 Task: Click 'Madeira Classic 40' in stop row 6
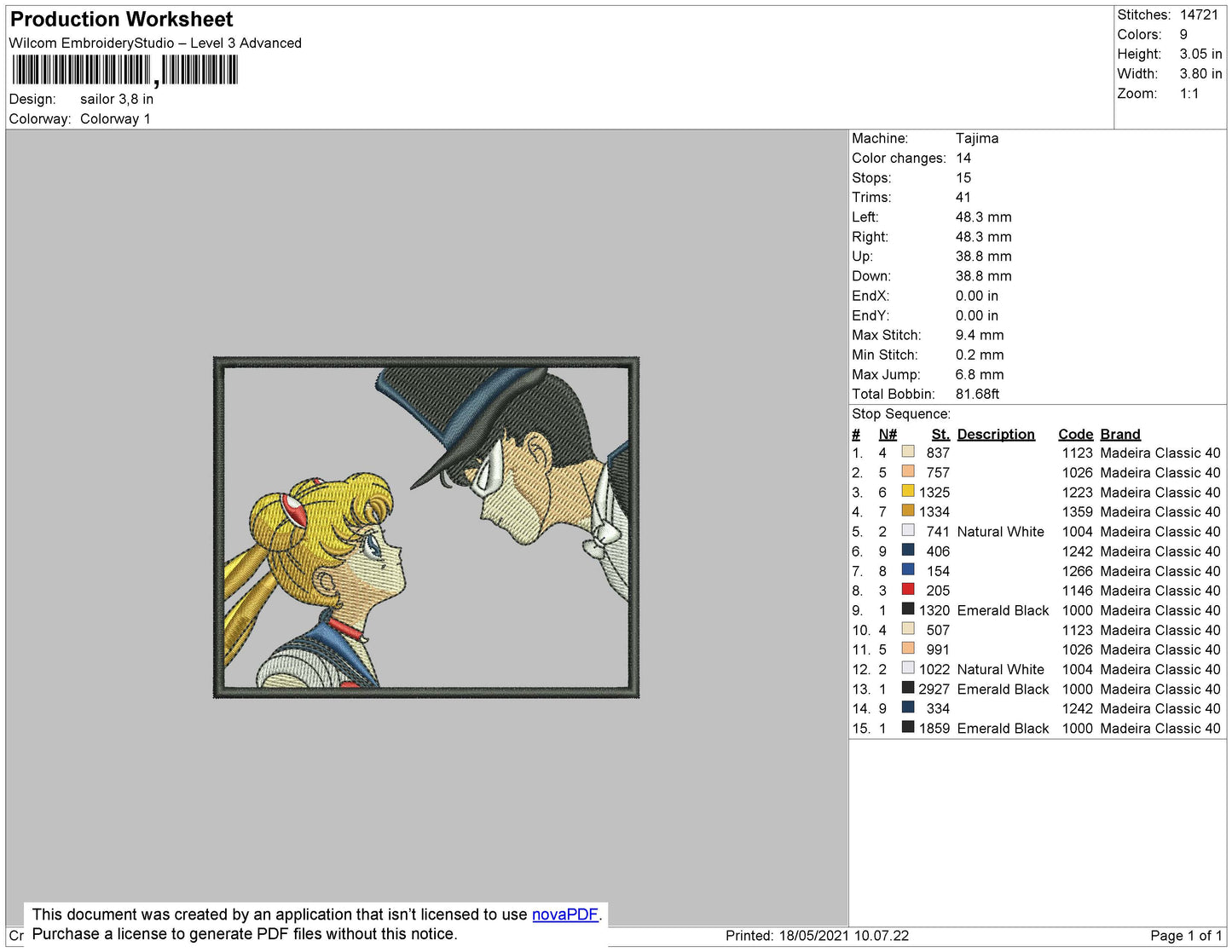1160,552
